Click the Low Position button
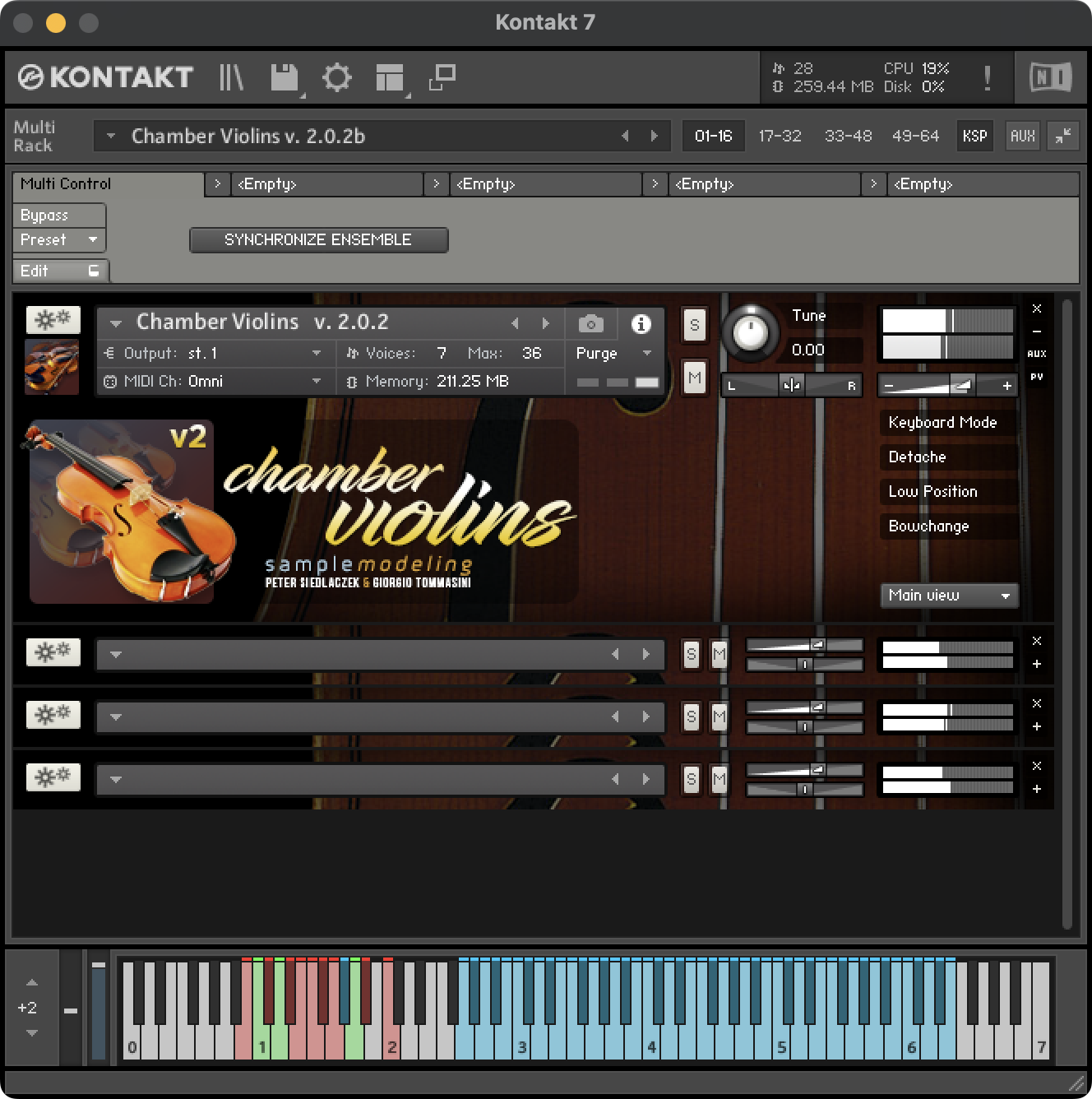The image size is (1092, 1099). coord(948,492)
